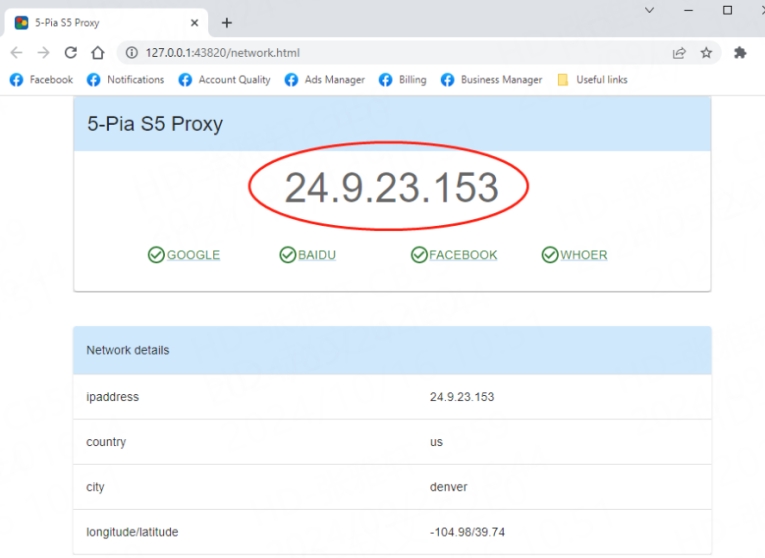Select the 5-Pia S5 Proxy tab

(x=90, y=23)
